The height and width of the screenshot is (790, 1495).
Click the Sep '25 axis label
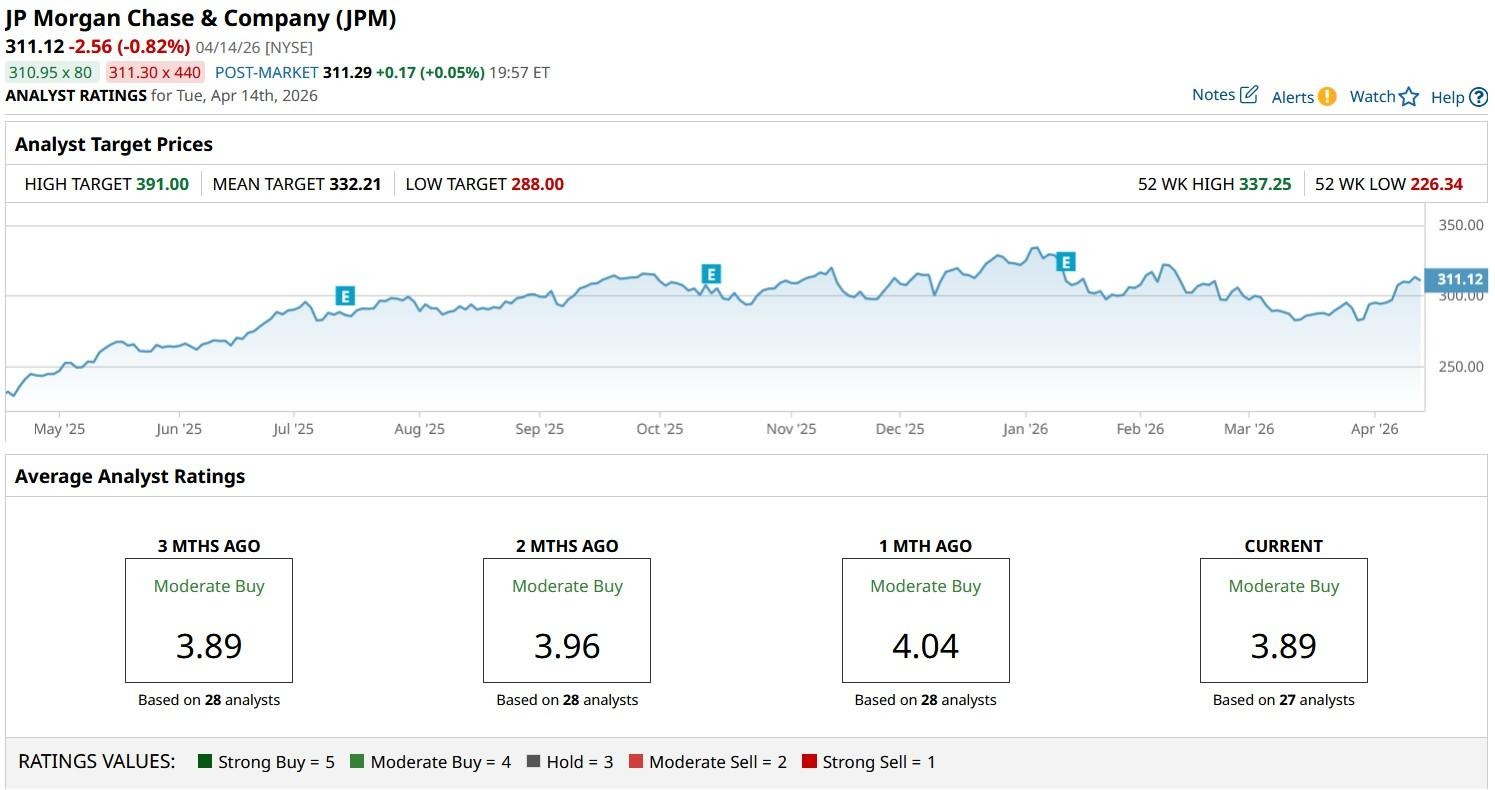pos(540,429)
